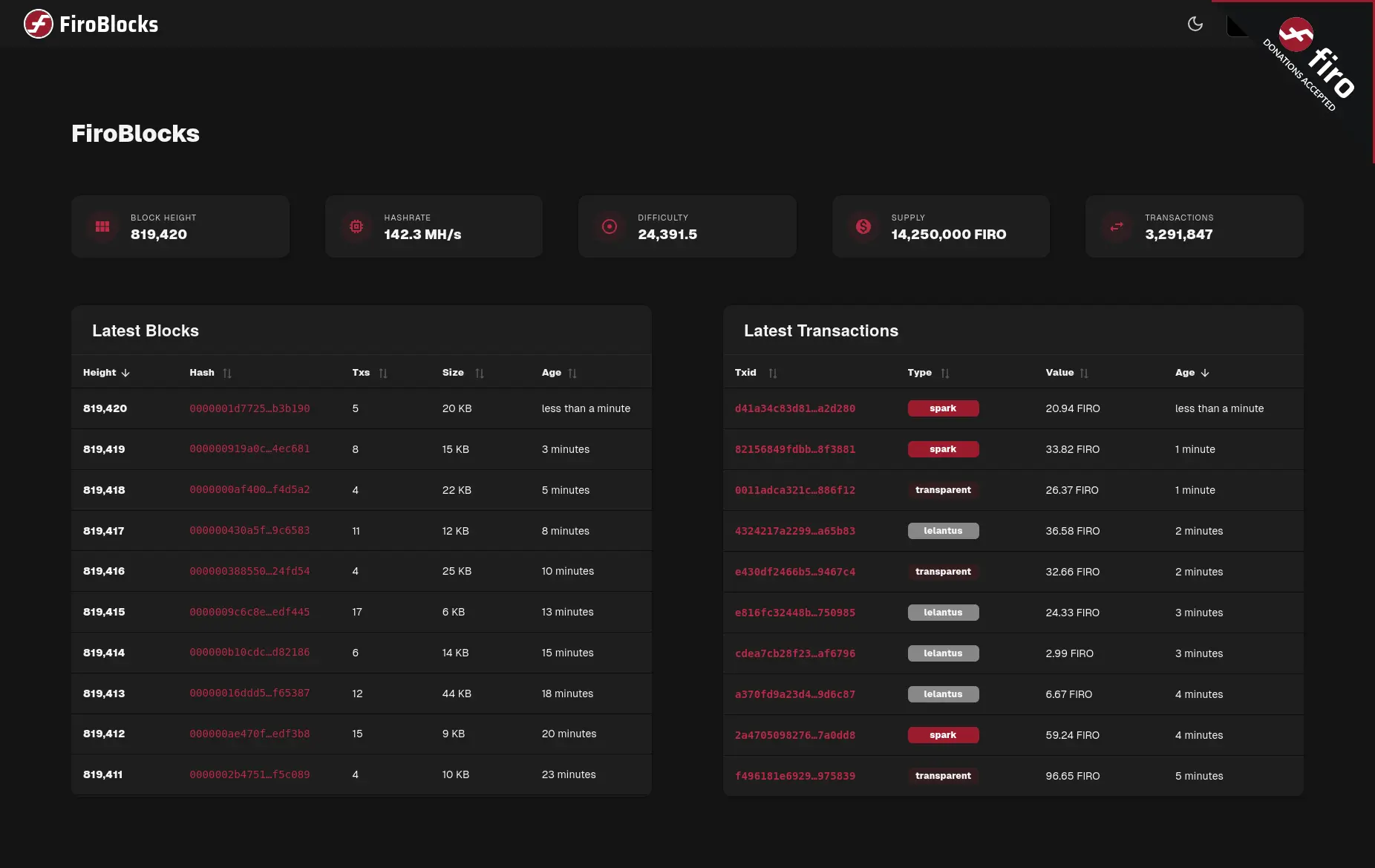This screenshot has width=1375, height=868.
Task: Click the spark type badge on transaction 82156849fdbb
Action: pyautogui.click(x=943, y=449)
